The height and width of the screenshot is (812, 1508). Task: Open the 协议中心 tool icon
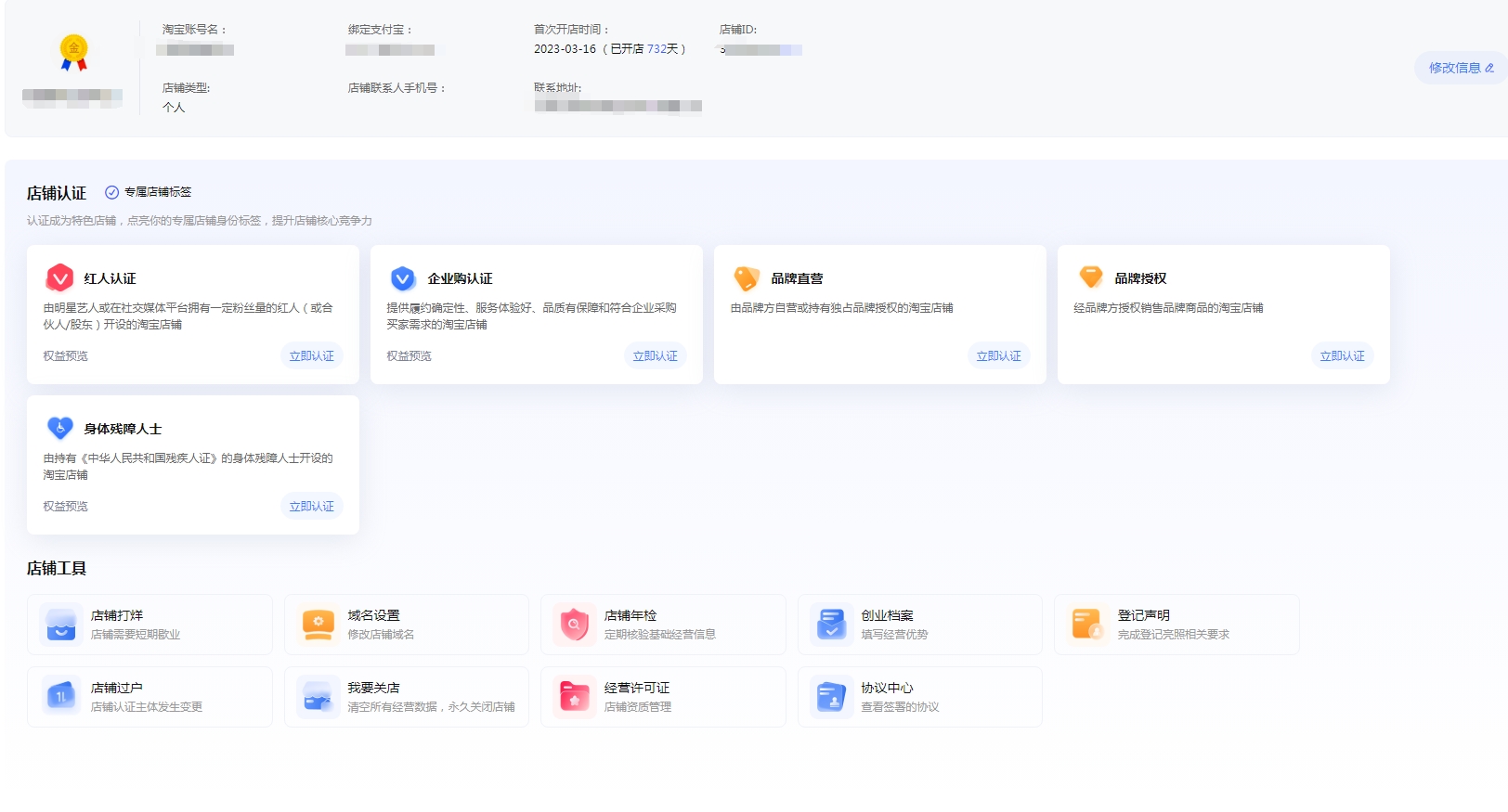coord(832,697)
